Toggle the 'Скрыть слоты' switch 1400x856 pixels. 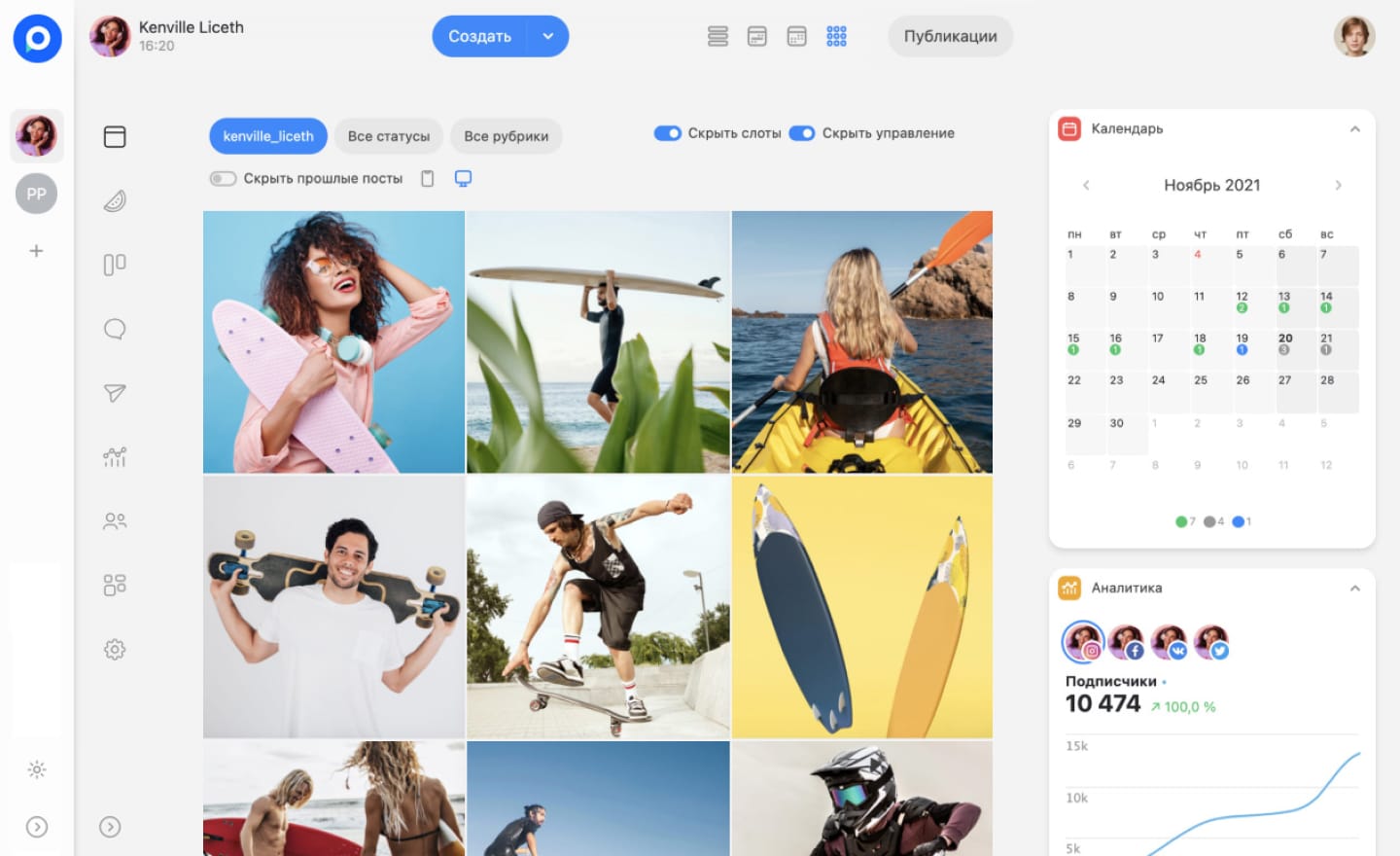(x=668, y=133)
